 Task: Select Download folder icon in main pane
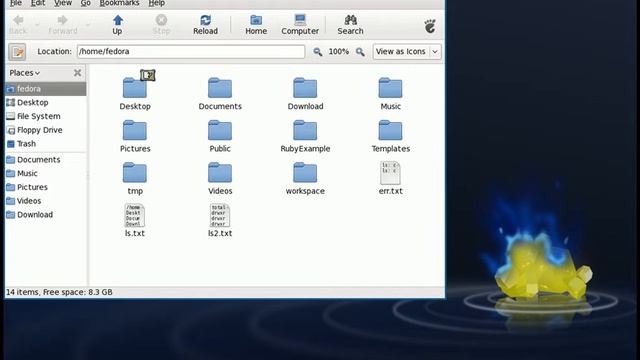click(x=305, y=88)
